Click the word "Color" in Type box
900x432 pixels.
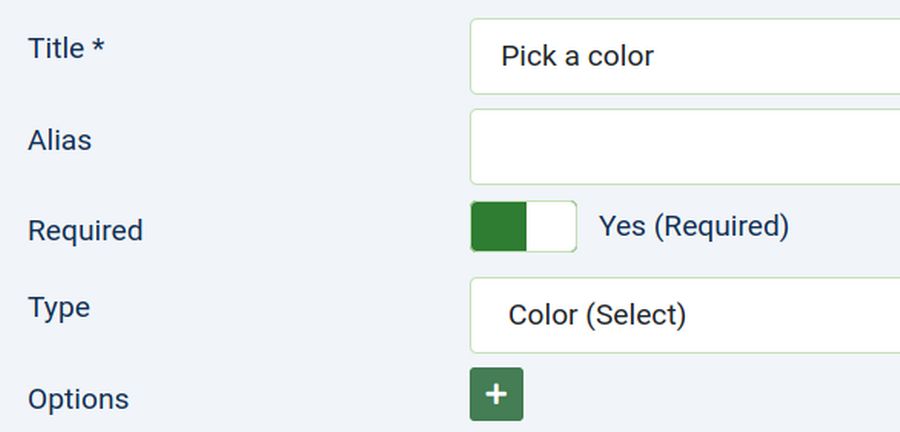(543, 315)
